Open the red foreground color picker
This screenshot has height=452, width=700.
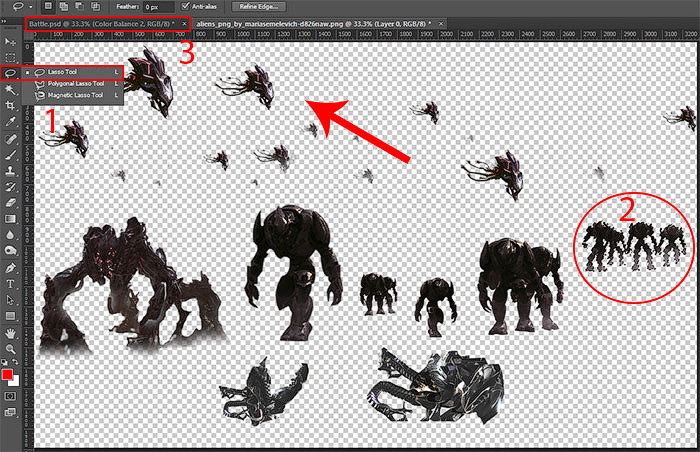(7, 374)
